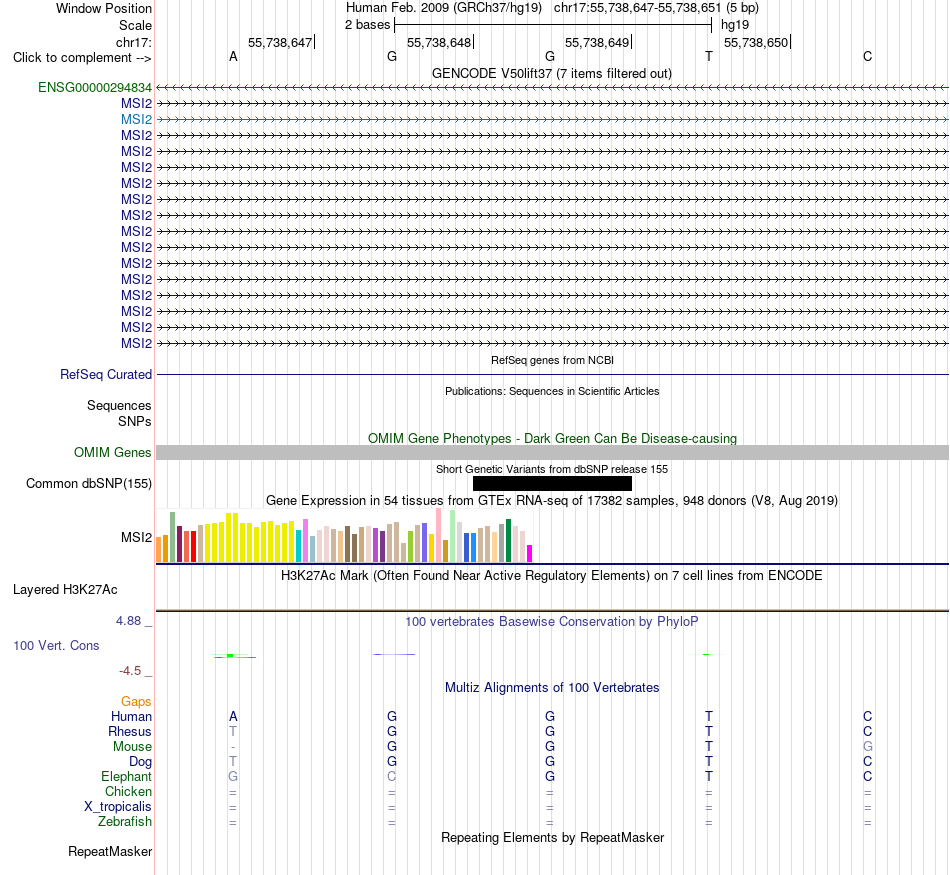Click the Human species label

click(131, 716)
